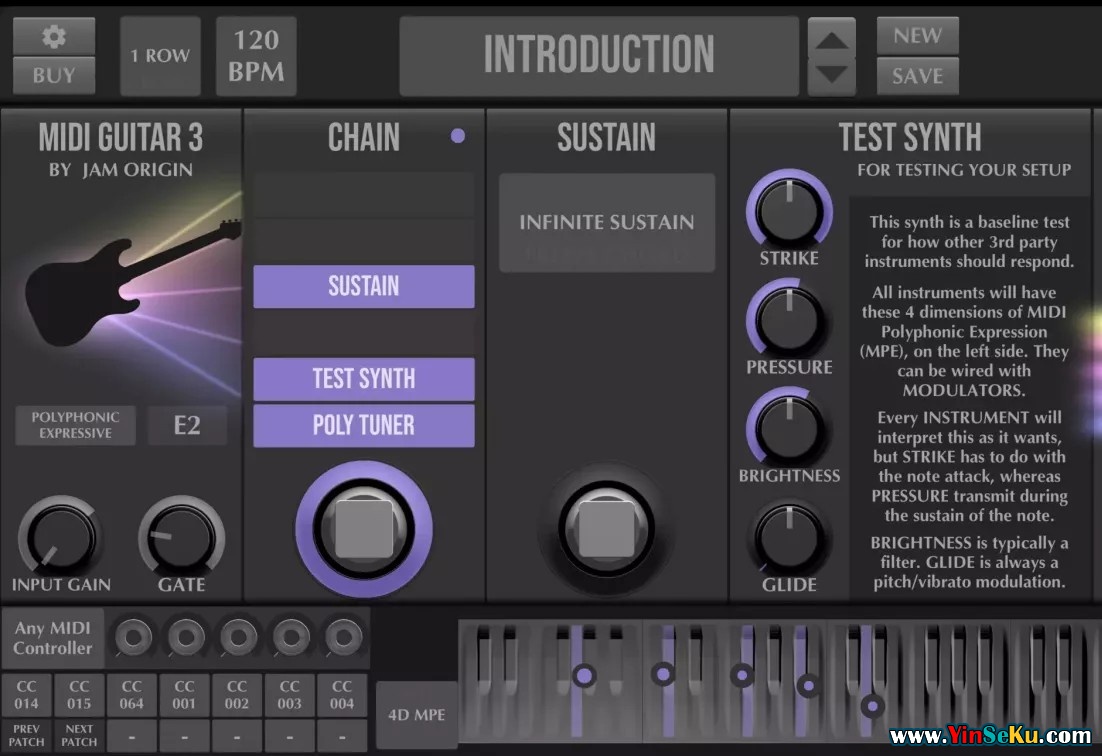Select next patch with down arrow

[831, 76]
